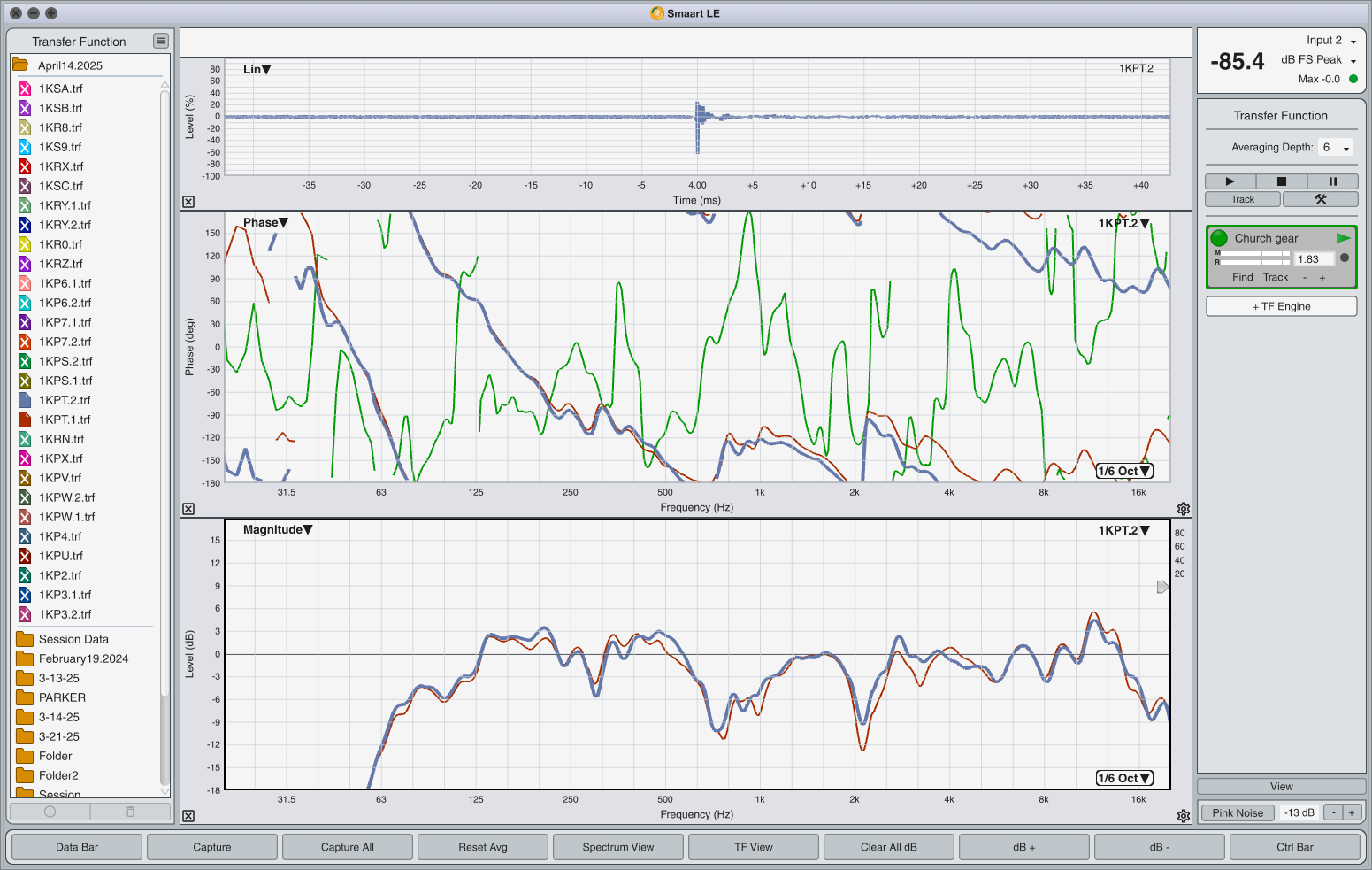Click the info icon below the file list
Screen dimensions: 1372x870
50,812
